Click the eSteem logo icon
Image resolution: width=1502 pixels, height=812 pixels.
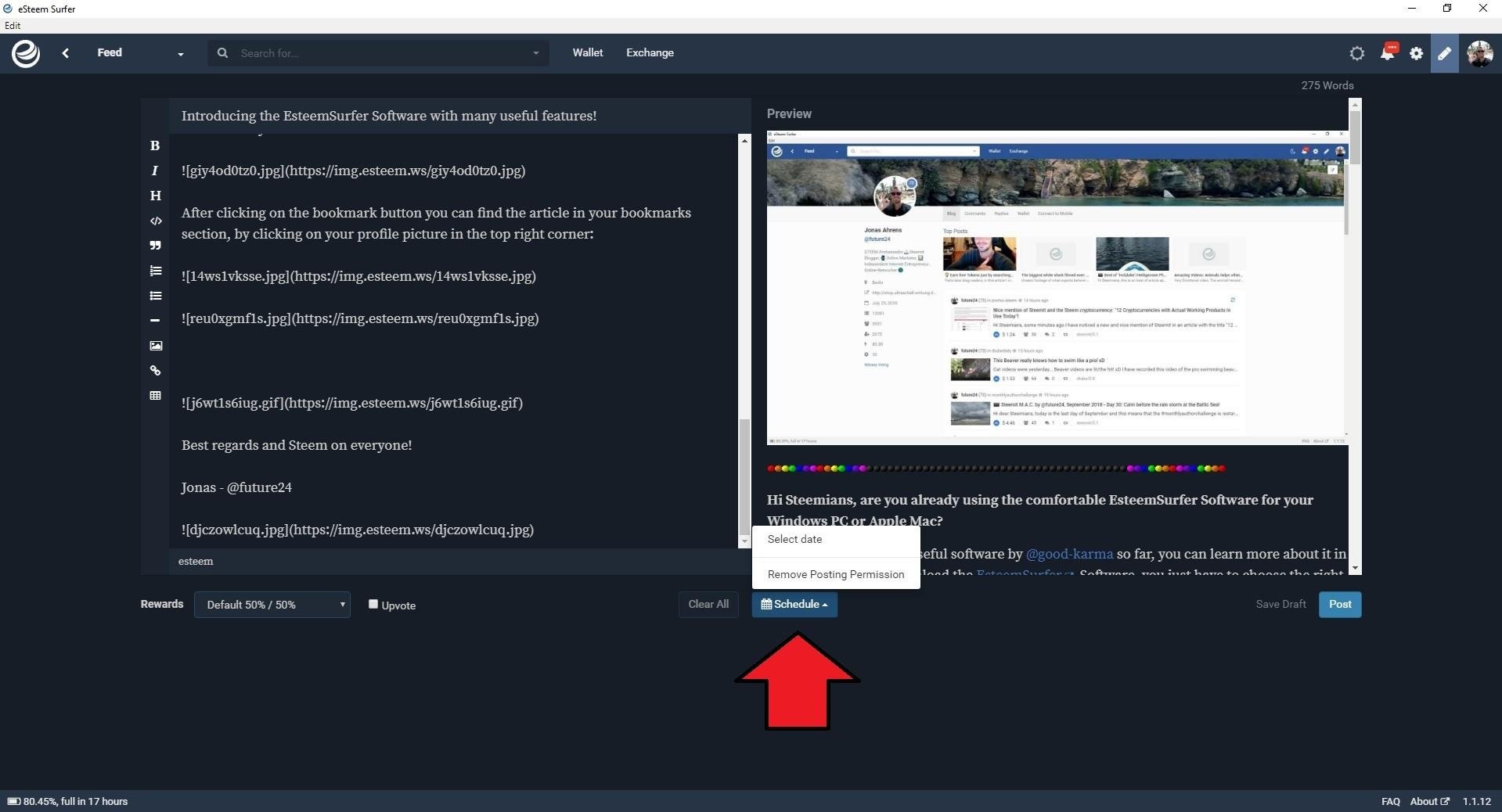point(26,53)
